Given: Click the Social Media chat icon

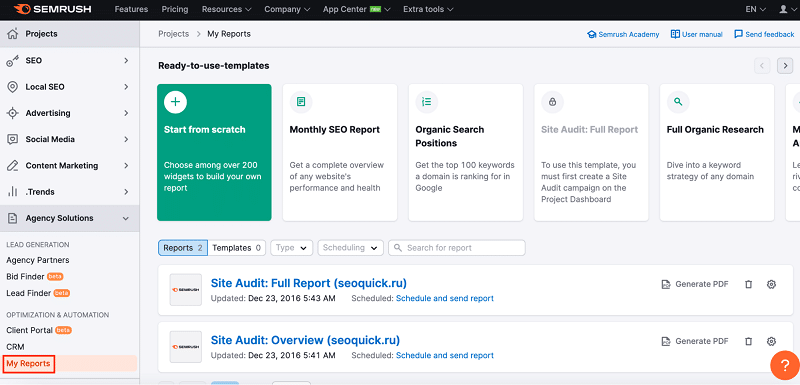Looking at the screenshot, I should [13, 139].
